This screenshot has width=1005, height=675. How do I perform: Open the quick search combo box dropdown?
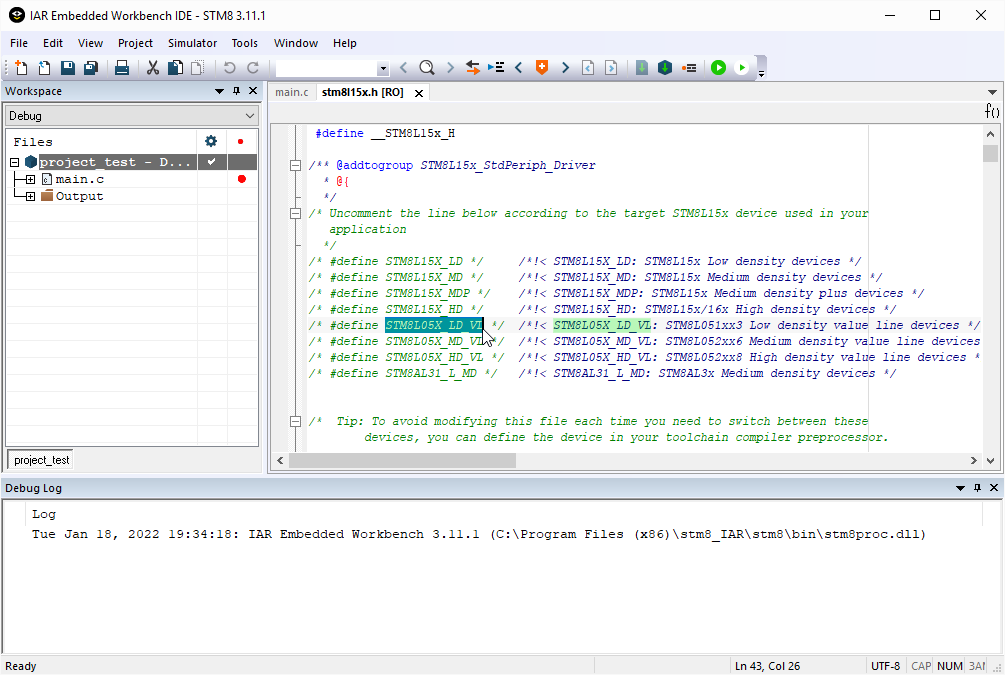pos(383,68)
